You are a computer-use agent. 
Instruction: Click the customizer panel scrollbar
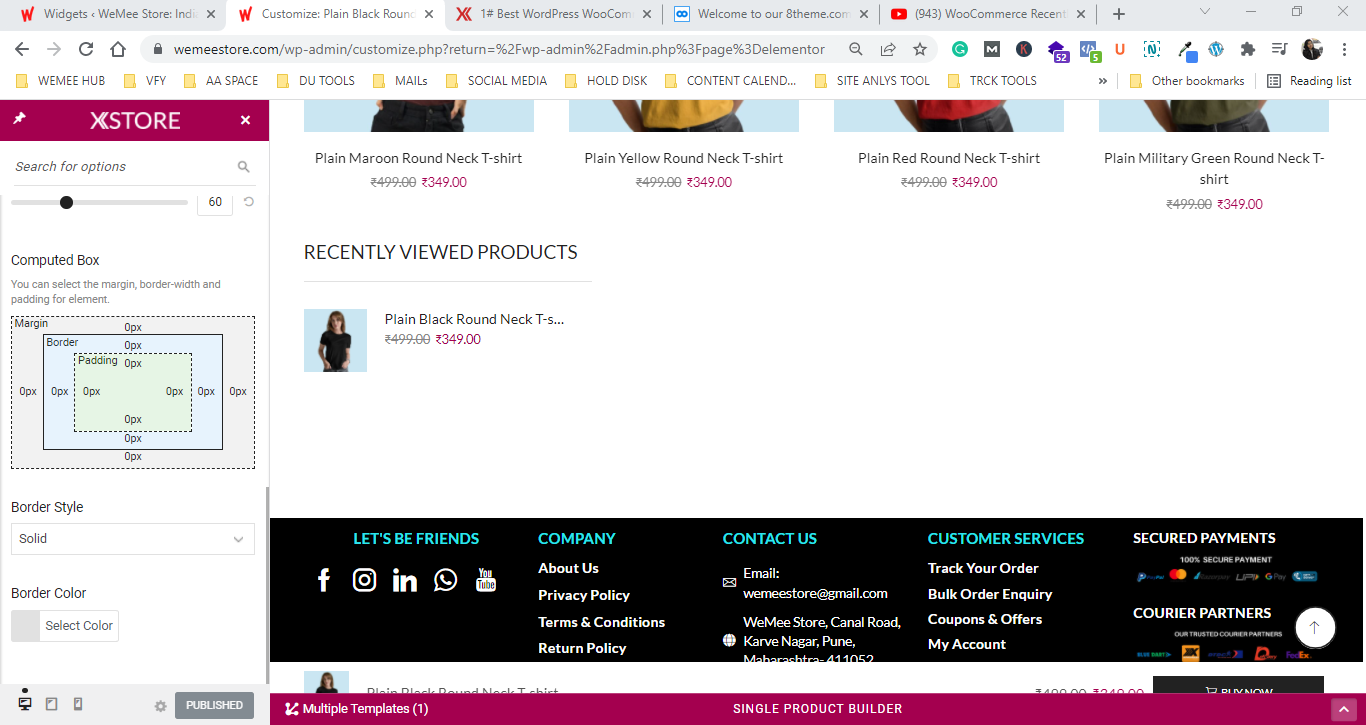[x=266, y=585]
